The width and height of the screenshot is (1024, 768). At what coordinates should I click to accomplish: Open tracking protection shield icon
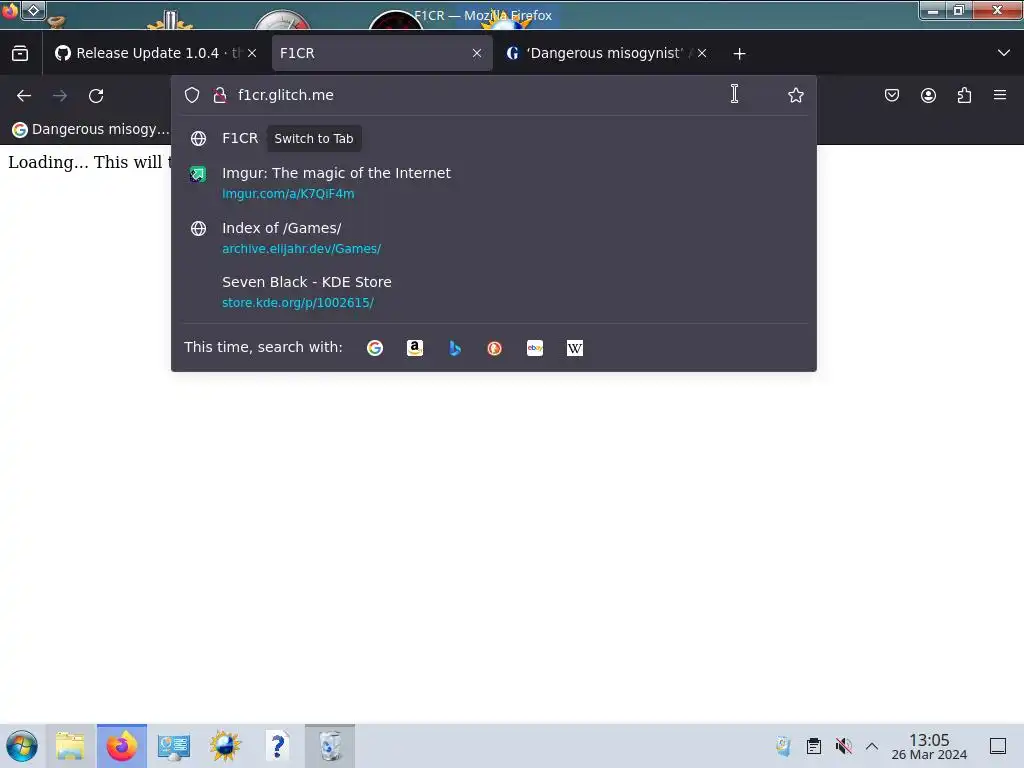192,95
